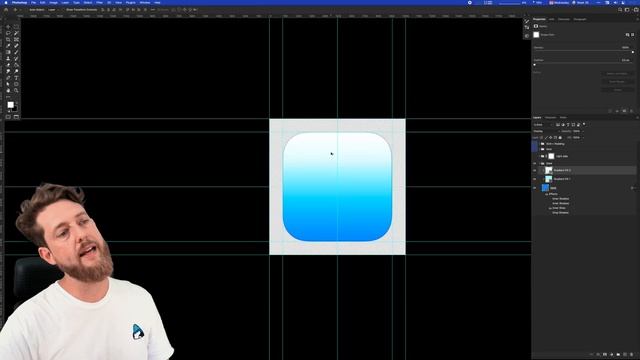The height and width of the screenshot is (360, 640).
Task: Switch to the Character tab
Action: [x=564, y=19]
